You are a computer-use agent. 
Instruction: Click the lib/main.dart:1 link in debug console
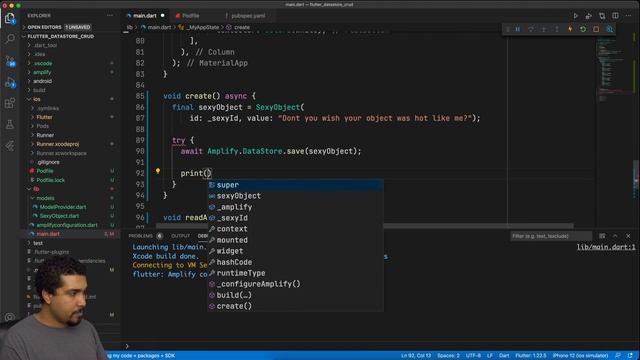(x=606, y=247)
